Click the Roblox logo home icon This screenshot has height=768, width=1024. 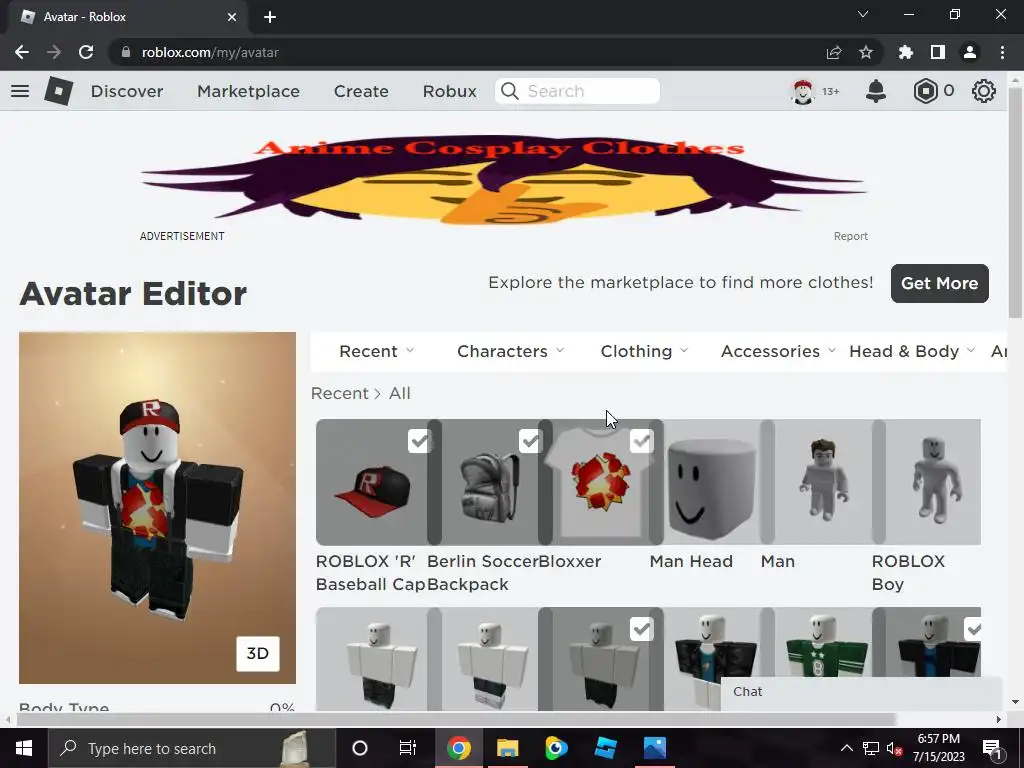point(59,91)
